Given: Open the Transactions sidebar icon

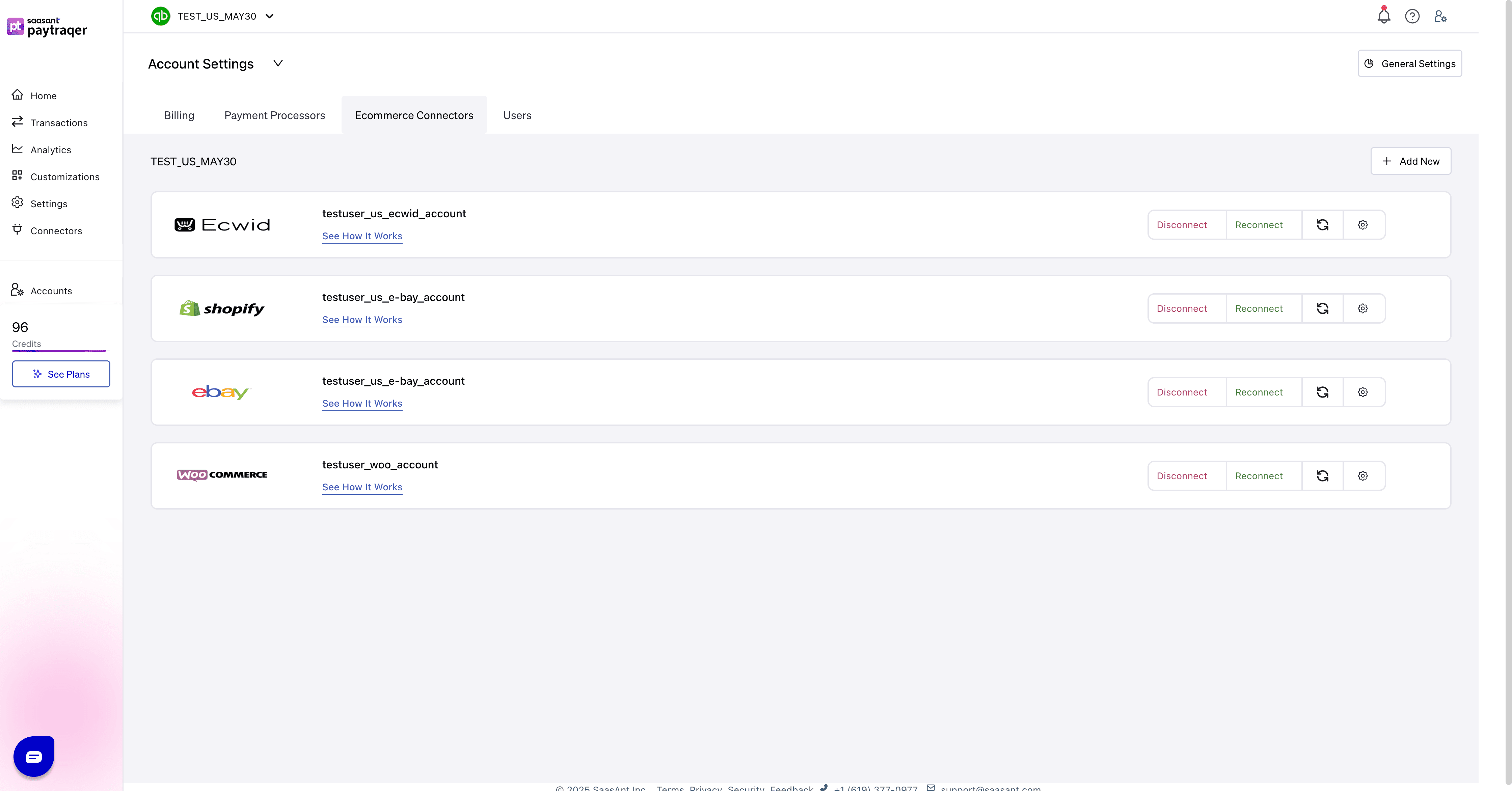Looking at the screenshot, I should click(18, 122).
